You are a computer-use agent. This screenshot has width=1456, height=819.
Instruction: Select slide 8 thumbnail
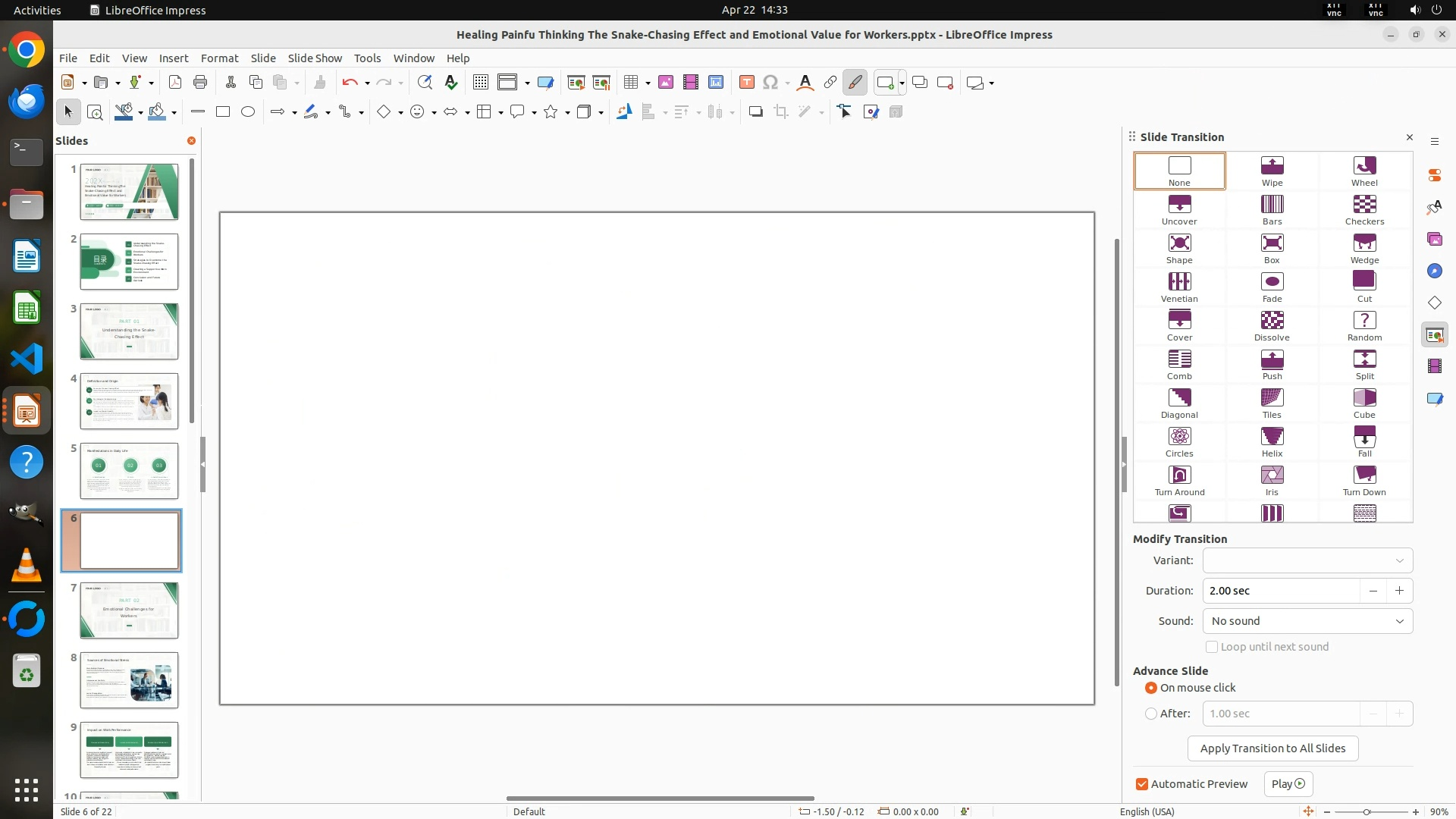point(129,679)
